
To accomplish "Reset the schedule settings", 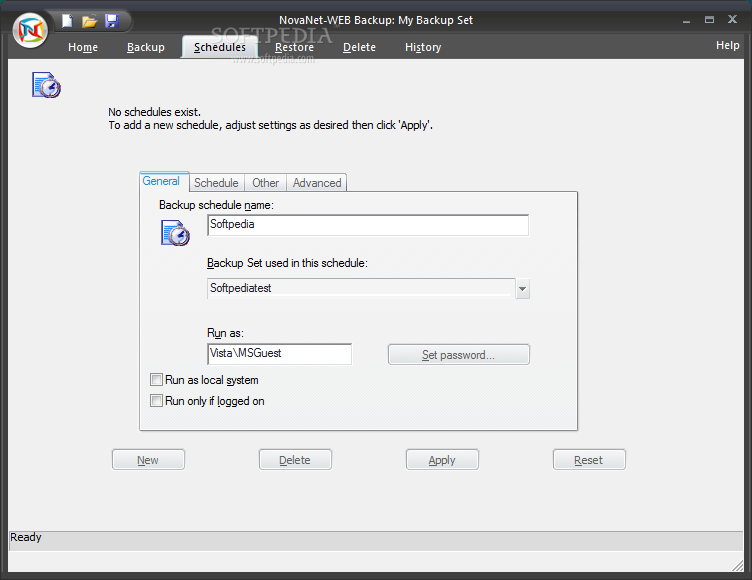I will (589, 460).
